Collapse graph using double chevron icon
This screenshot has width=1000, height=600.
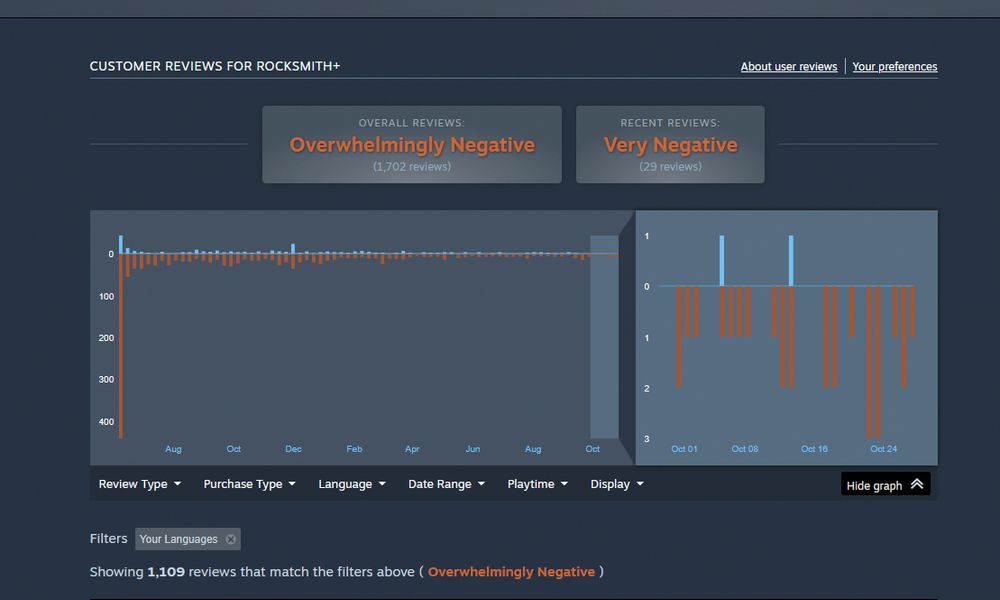pyautogui.click(x=917, y=484)
